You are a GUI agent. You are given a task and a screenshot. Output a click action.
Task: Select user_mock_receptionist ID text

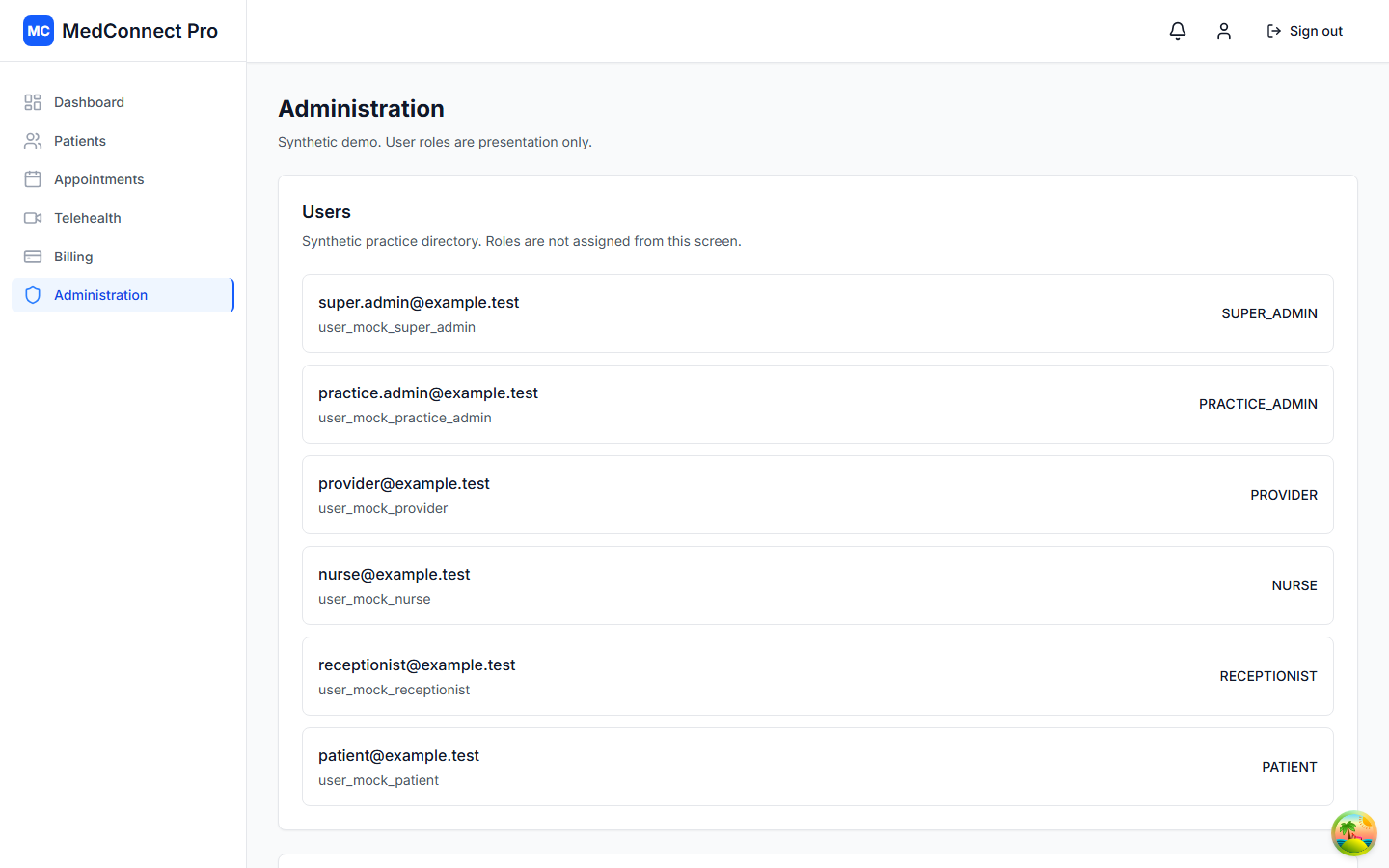[x=394, y=690]
